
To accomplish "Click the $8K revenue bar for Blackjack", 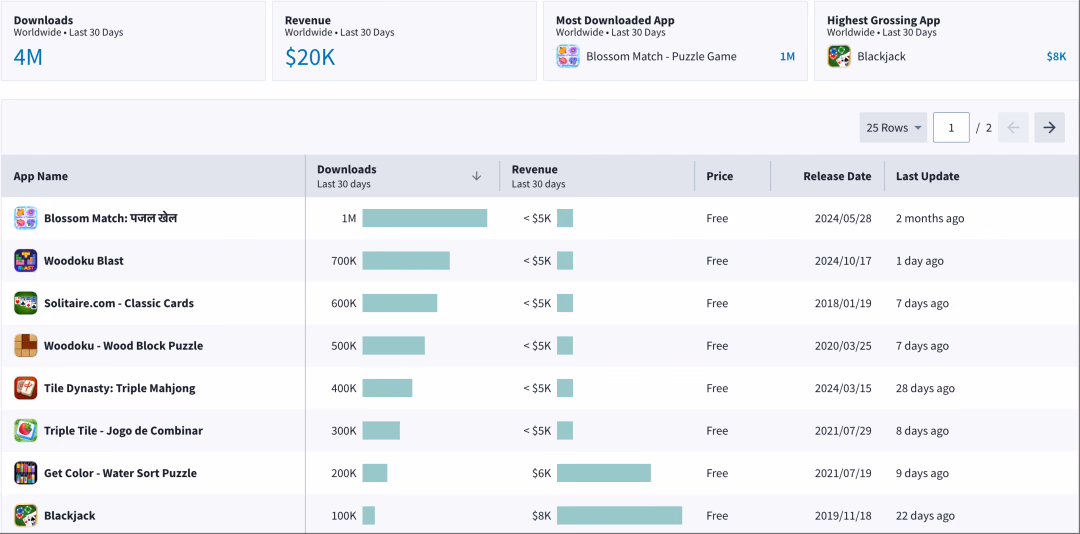I will click(619, 515).
